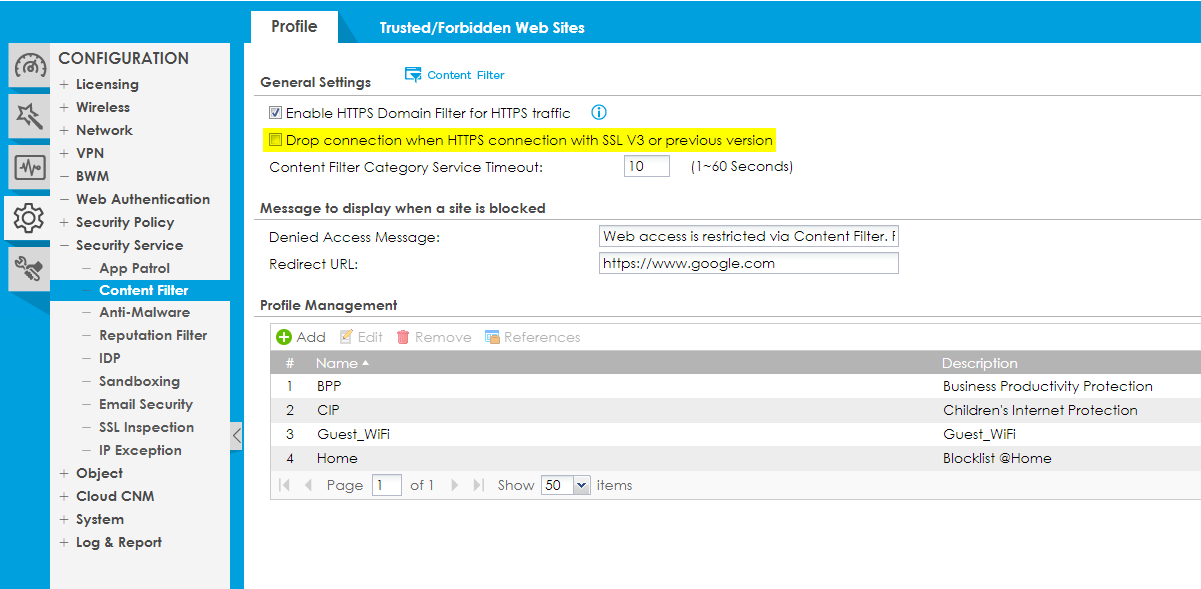Open the SSL Inspection menu item
The image size is (1201, 589).
[146, 428]
